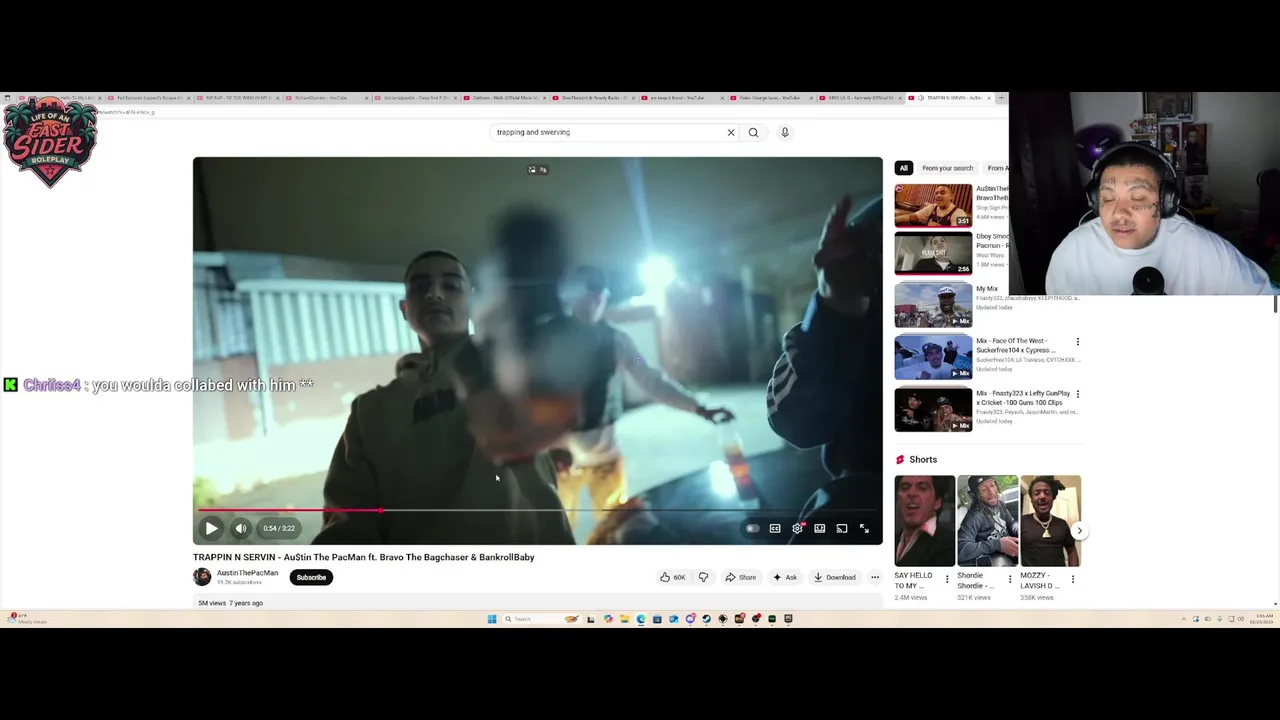Viewport: 1280px width, 720px height.
Task: Open 'MOZZY - LAVISH D' short
Action: click(x=1050, y=521)
